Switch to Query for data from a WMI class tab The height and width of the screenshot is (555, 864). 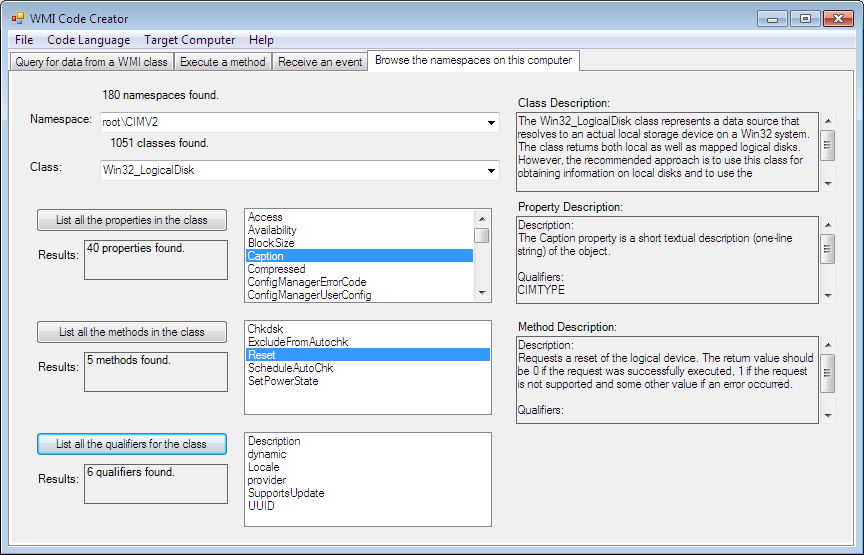tap(91, 62)
